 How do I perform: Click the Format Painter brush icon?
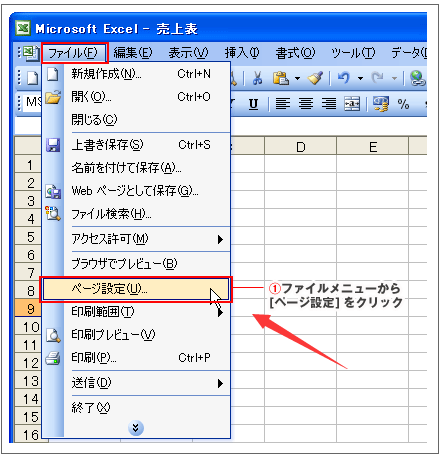pos(315,78)
